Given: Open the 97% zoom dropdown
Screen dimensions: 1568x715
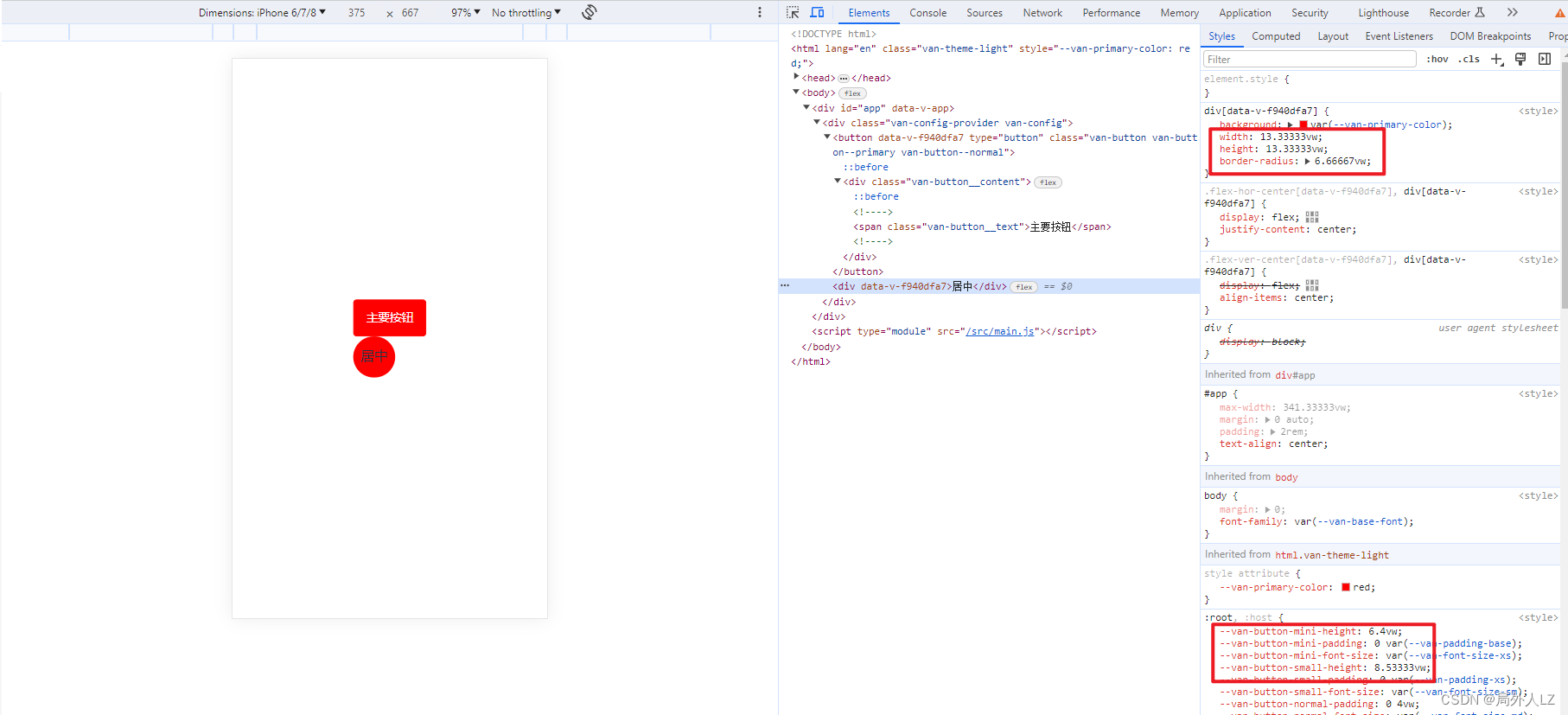Looking at the screenshot, I should coord(466,12).
